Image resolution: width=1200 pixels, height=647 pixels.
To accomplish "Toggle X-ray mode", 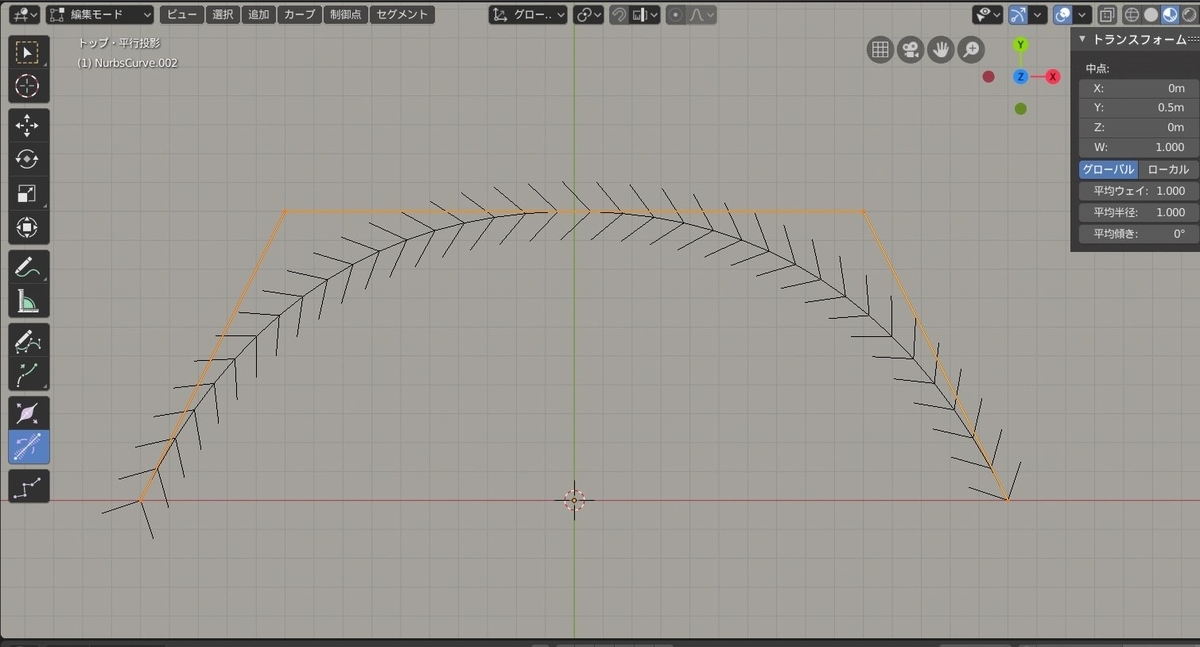I will coord(1106,15).
